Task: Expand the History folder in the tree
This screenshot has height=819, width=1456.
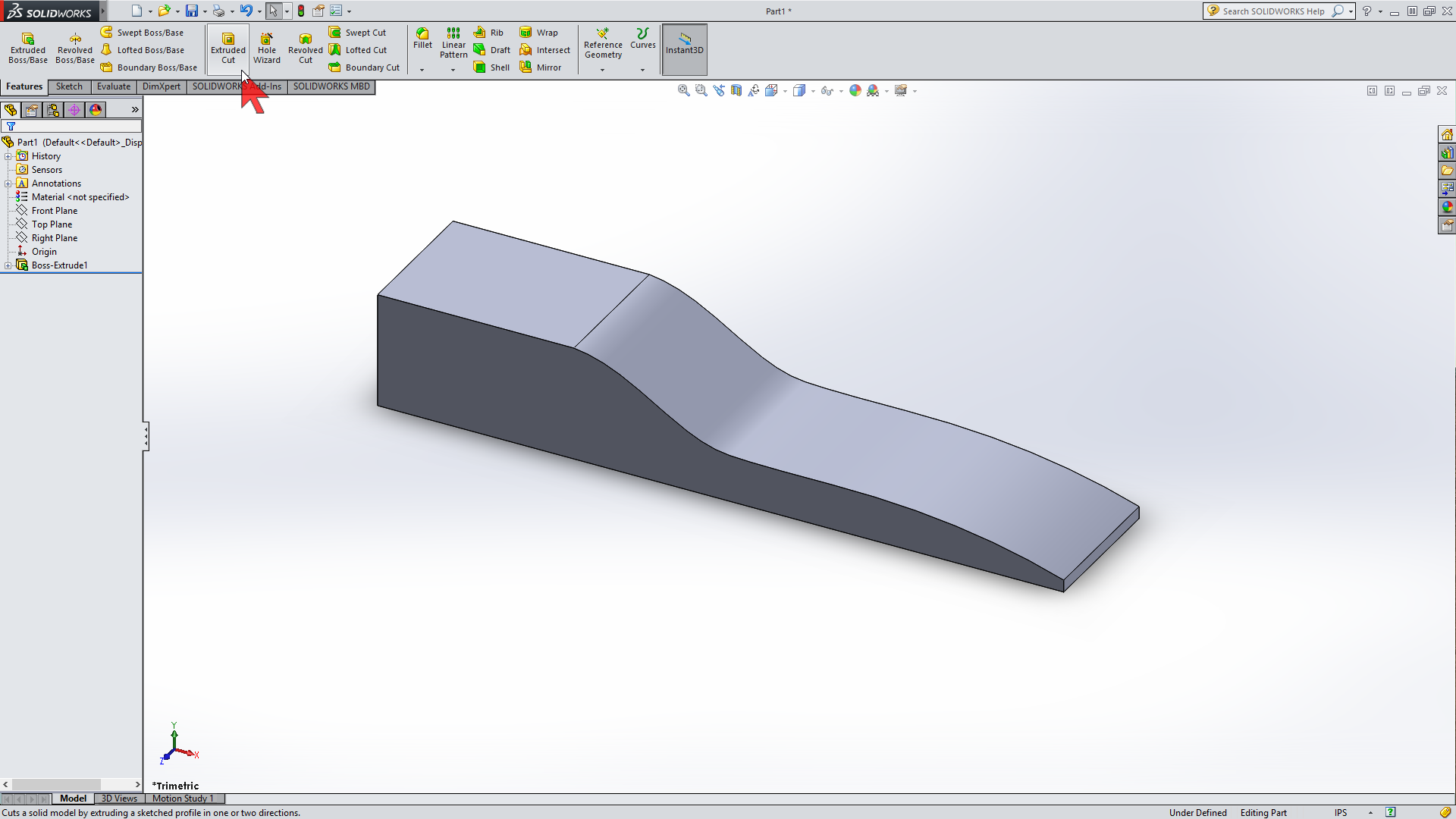Action: point(8,155)
